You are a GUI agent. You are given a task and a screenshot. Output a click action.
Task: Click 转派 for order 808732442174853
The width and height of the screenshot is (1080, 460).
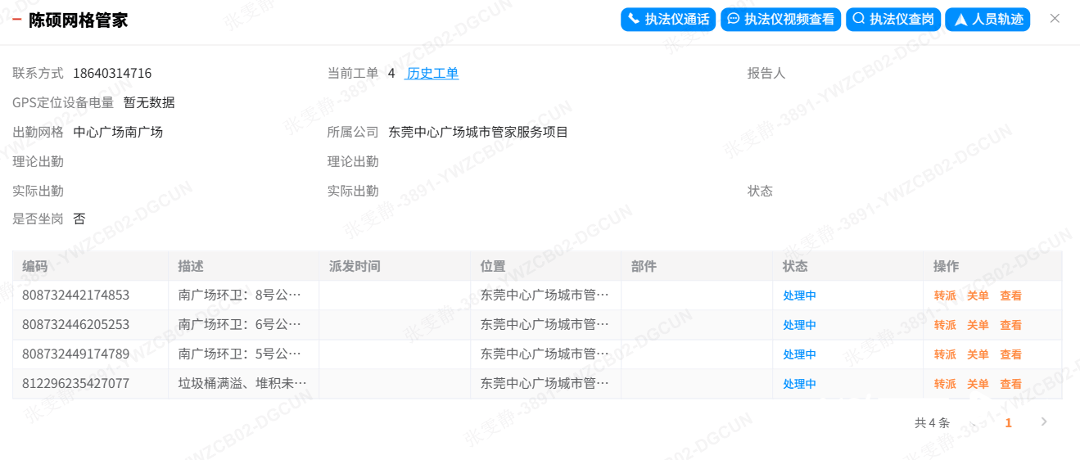[x=945, y=295]
